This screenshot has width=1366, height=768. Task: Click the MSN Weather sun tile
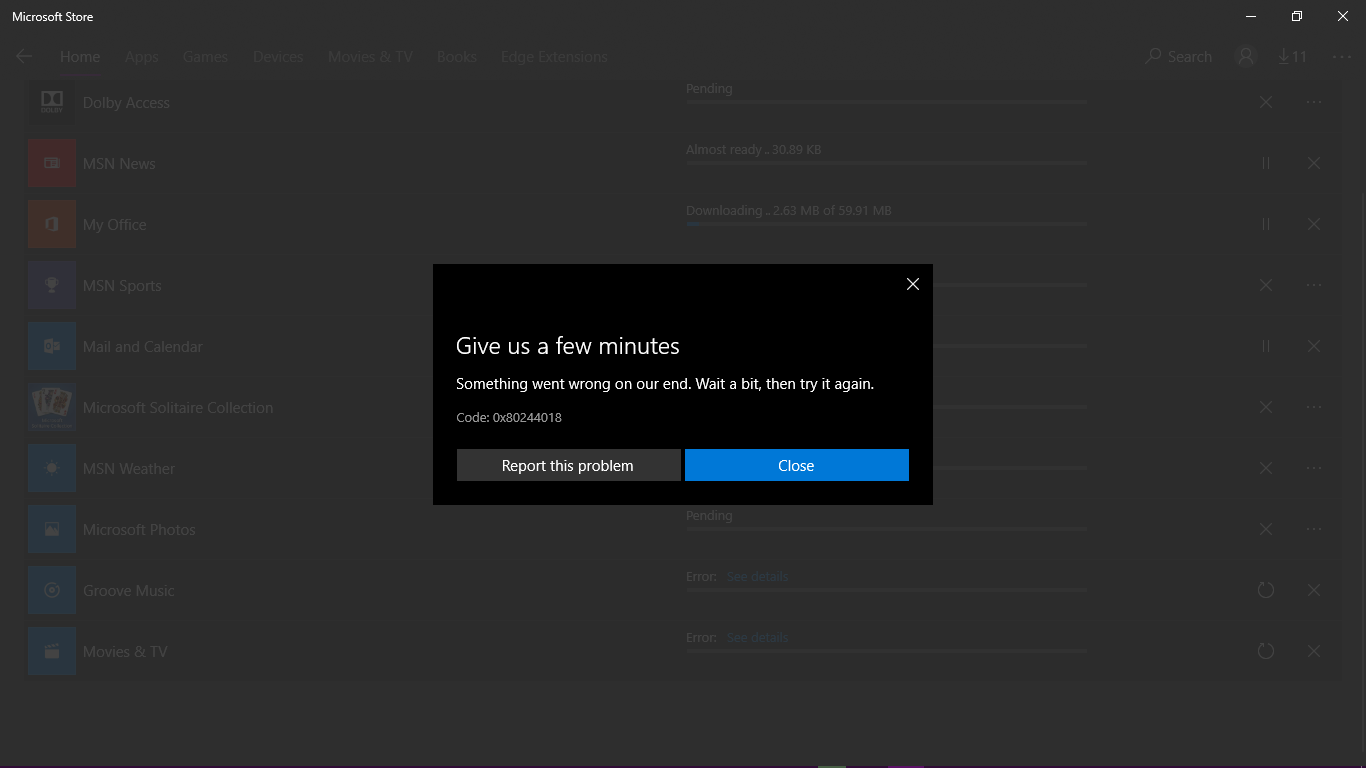52,468
